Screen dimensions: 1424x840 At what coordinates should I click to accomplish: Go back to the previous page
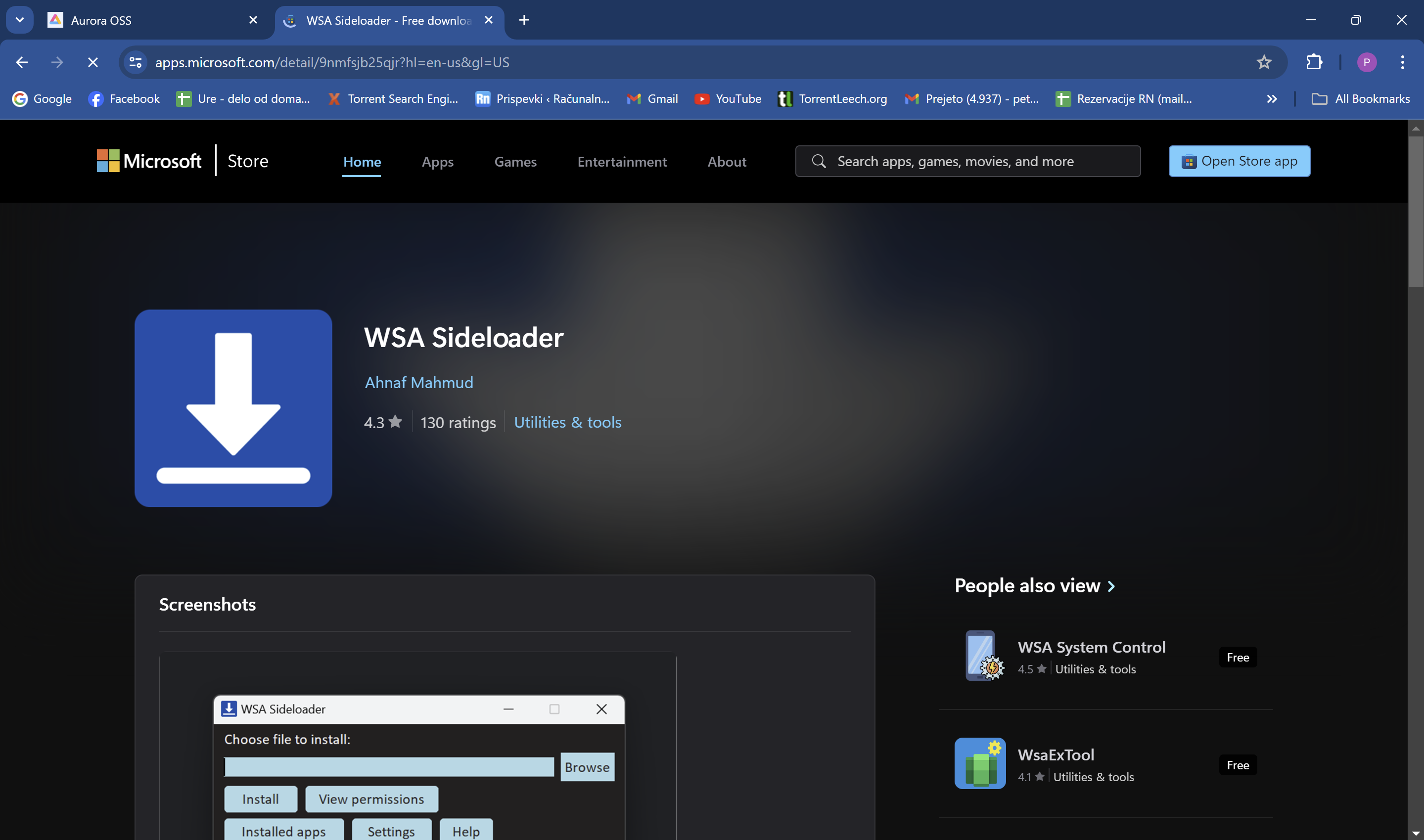(22, 62)
